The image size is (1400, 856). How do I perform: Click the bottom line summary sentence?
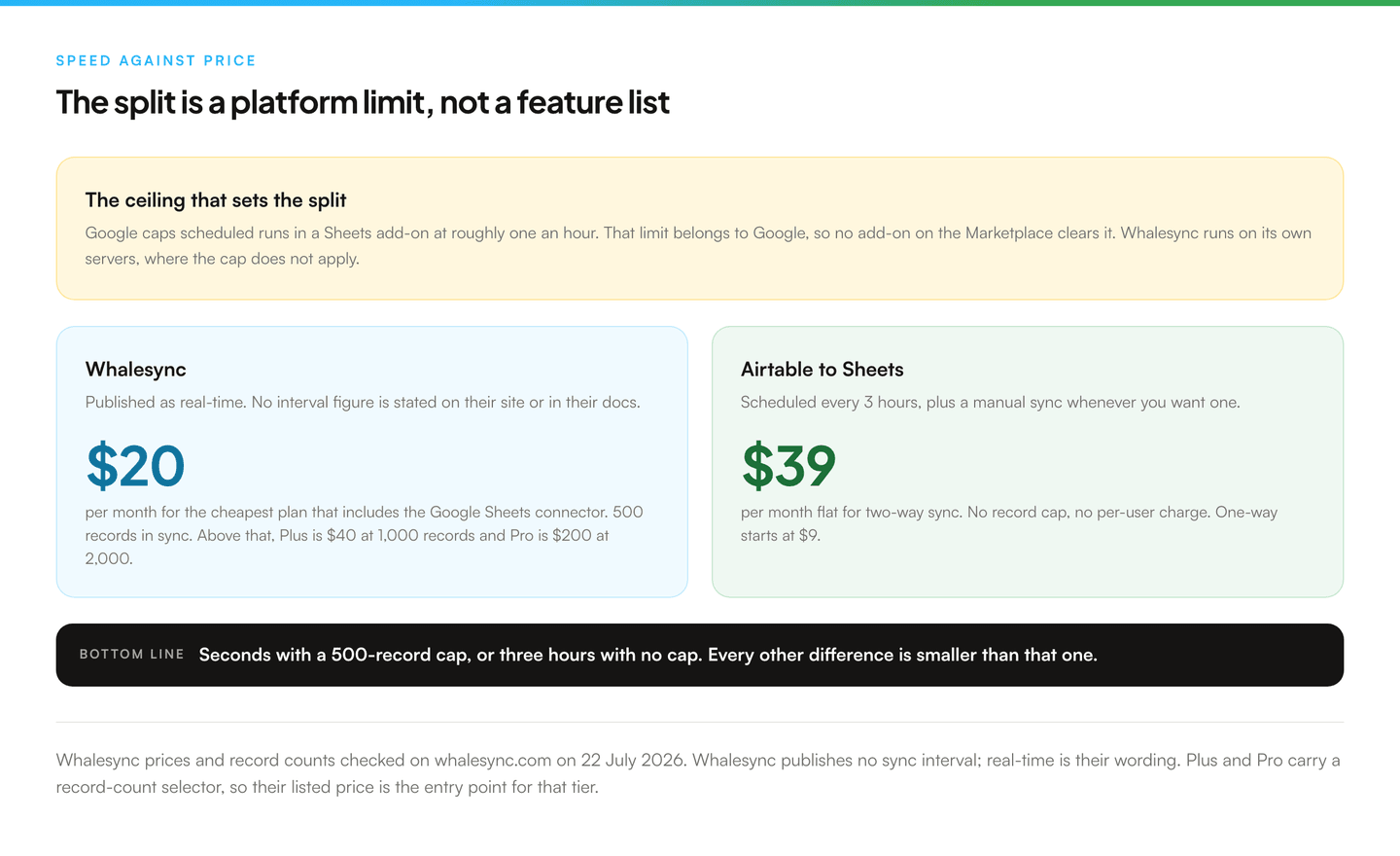(x=648, y=655)
